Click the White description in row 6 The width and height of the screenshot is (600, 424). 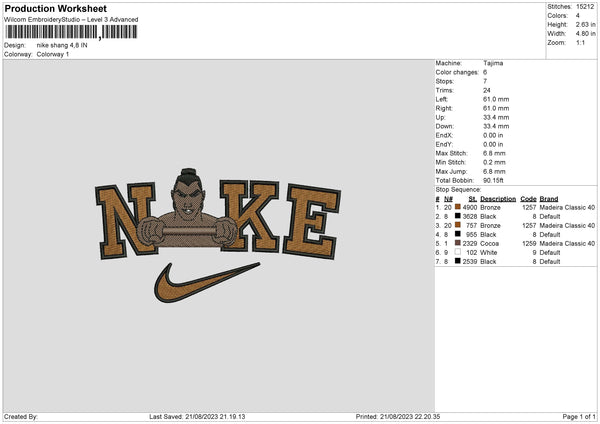point(489,253)
